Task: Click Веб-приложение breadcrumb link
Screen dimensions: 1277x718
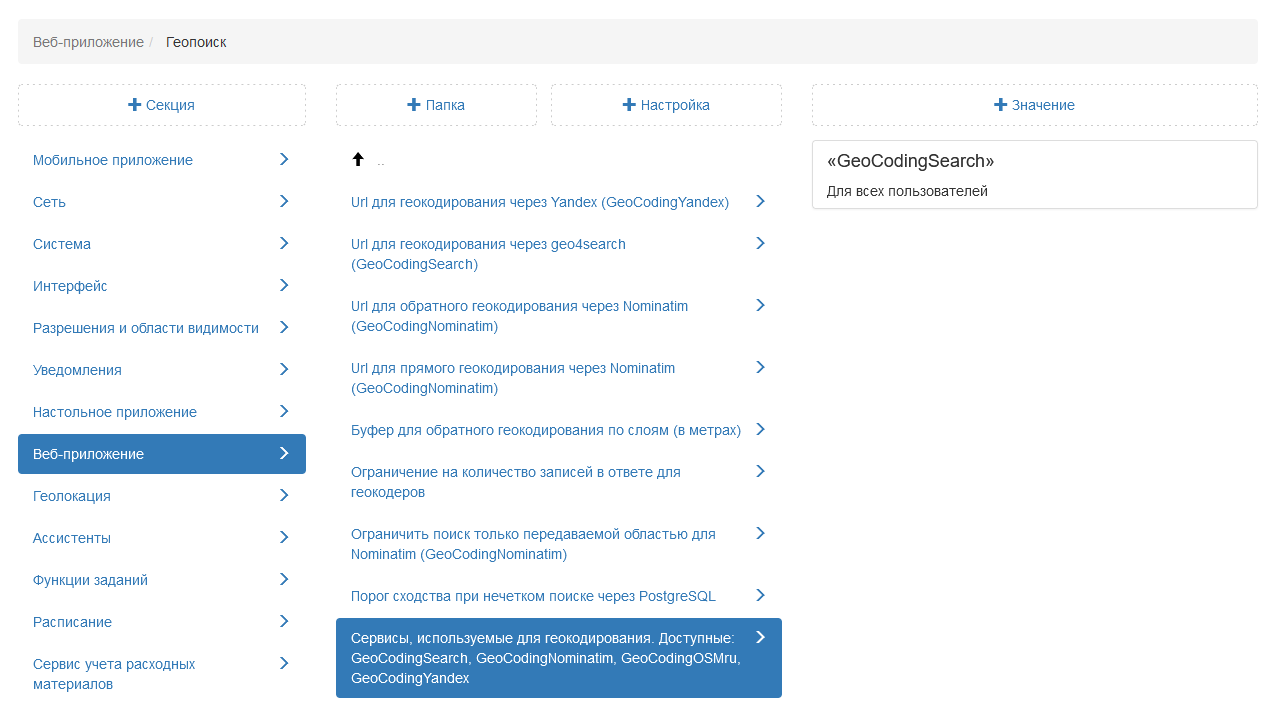Action: (88, 42)
